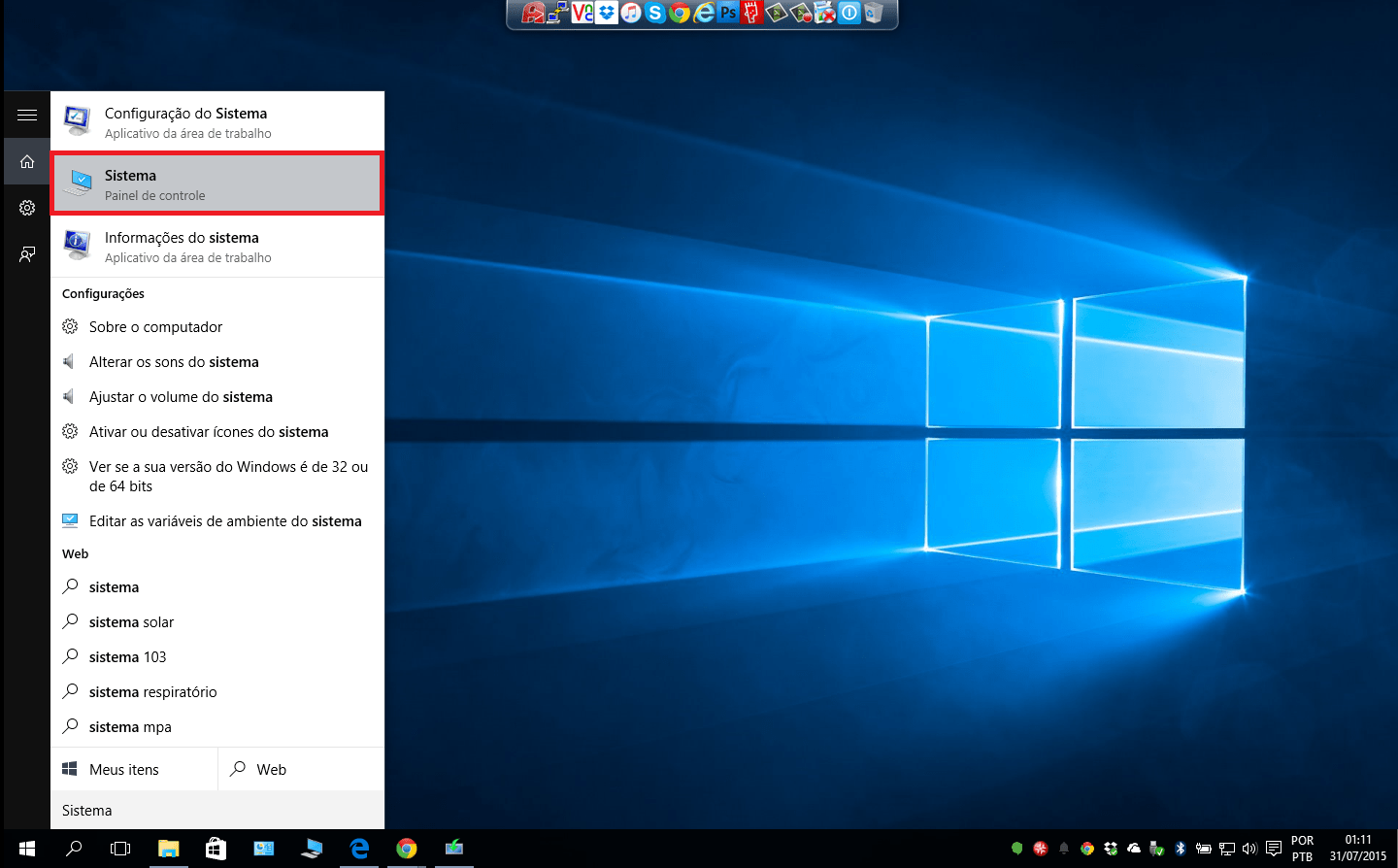Open Task View on the taskbar
This screenshot has height=868, width=1398.
click(x=120, y=849)
